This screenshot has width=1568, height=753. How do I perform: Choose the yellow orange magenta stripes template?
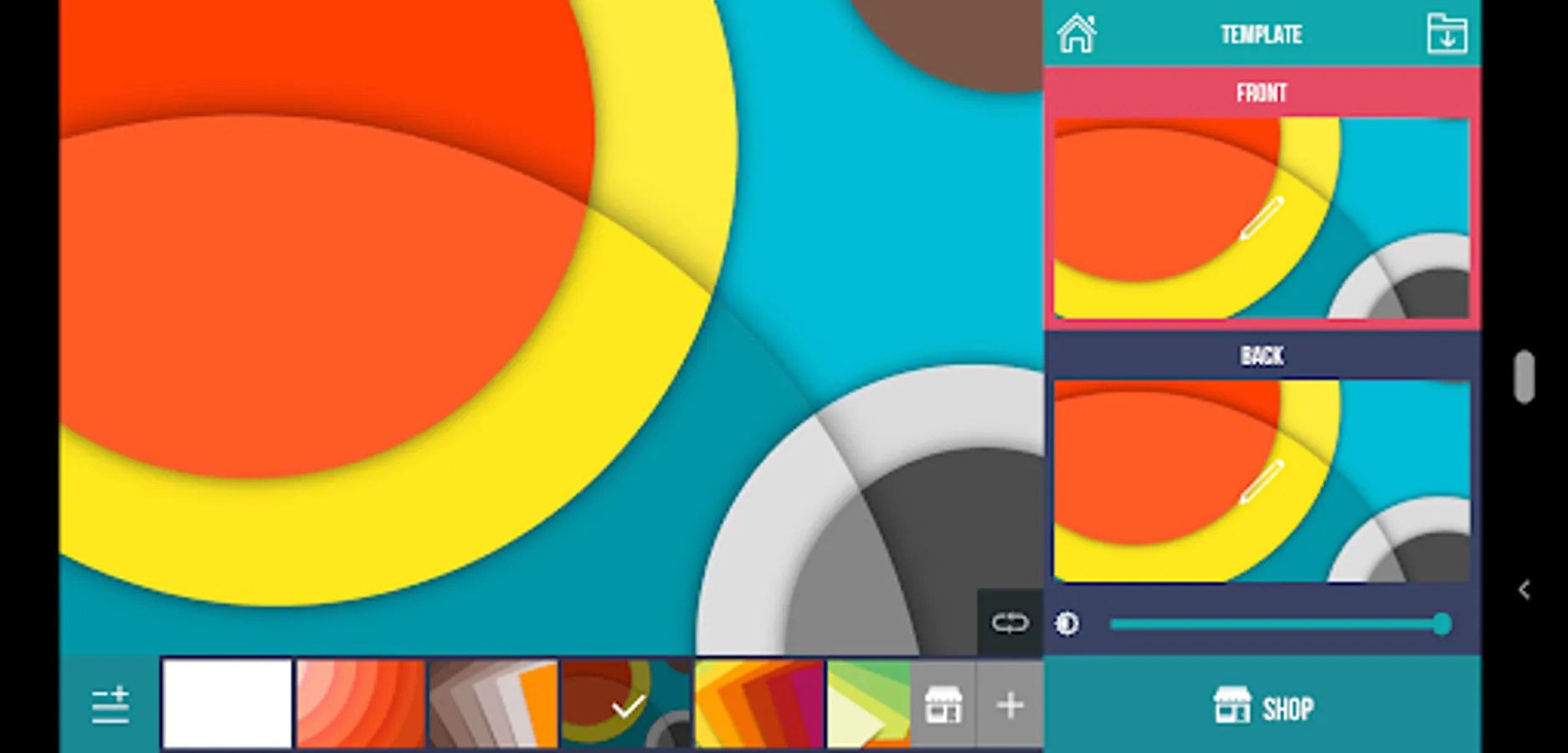[759, 704]
